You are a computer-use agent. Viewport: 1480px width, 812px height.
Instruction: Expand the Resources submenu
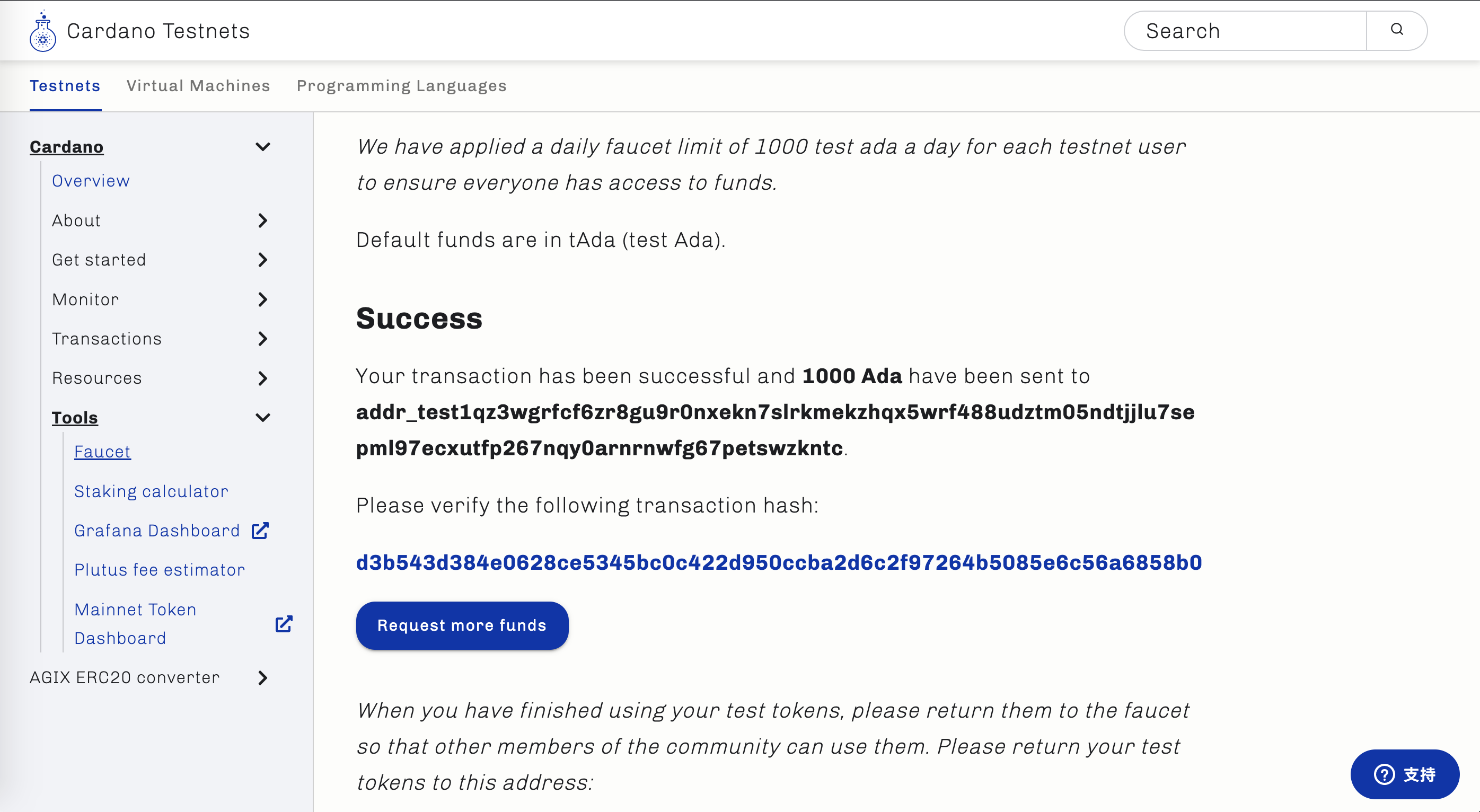click(x=262, y=378)
